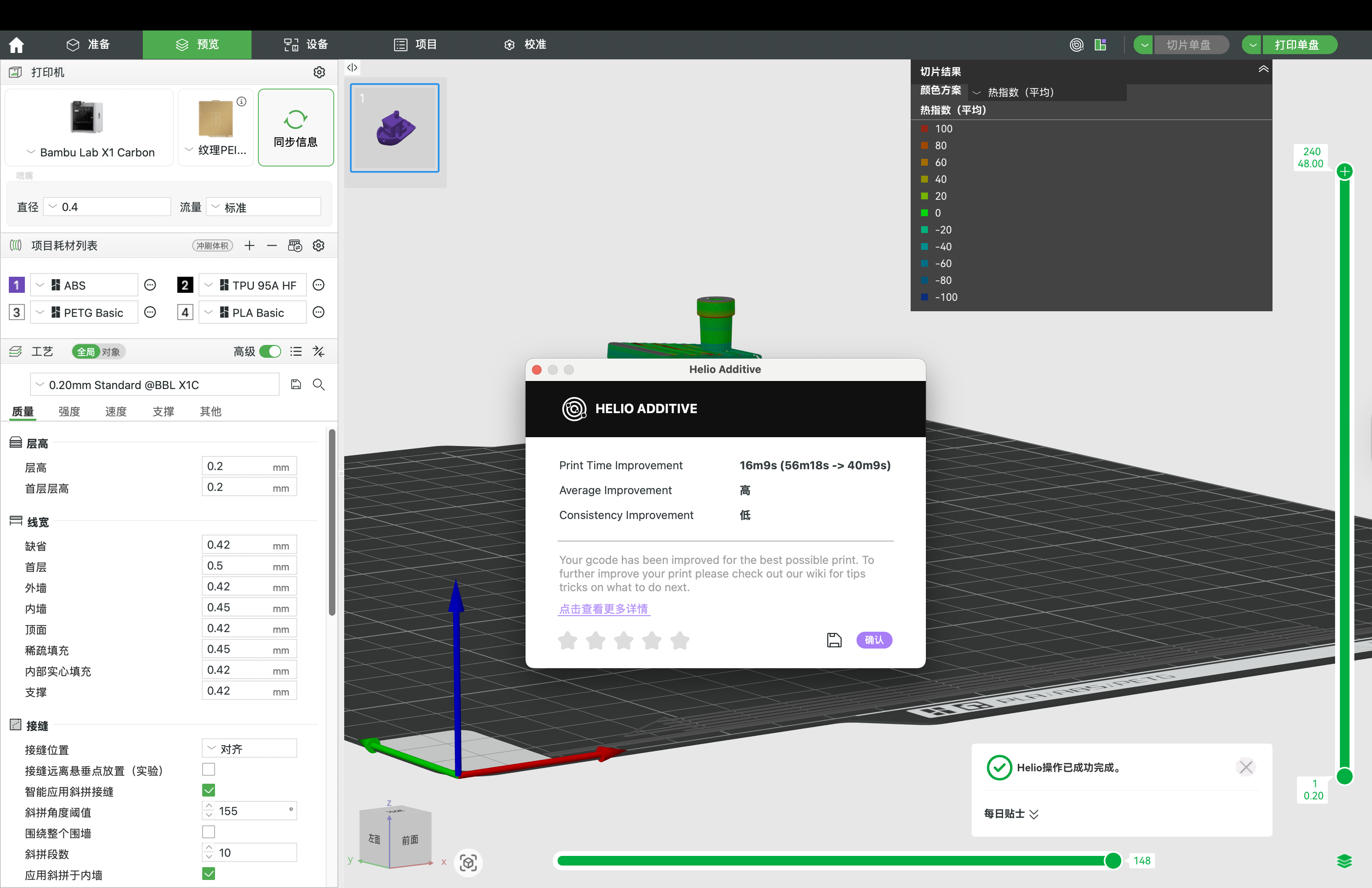The image size is (1372, 888).
Task: Open printer settings gear icon
Action: click(319, 72)
